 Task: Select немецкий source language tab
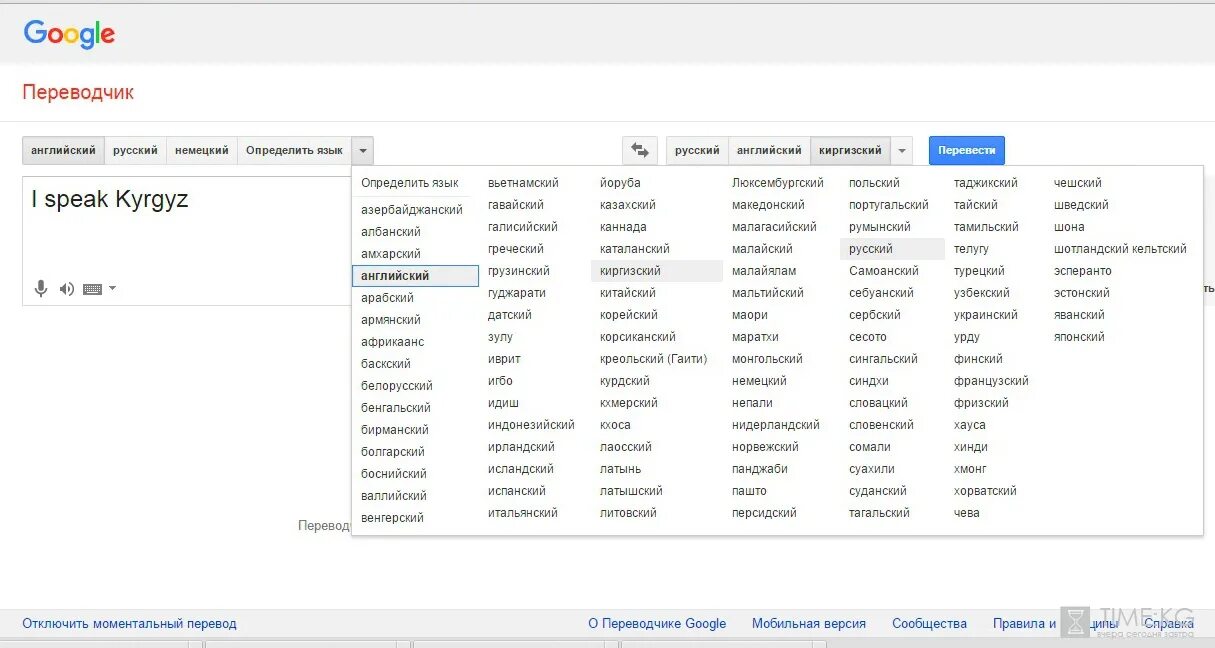click(202, 151)
